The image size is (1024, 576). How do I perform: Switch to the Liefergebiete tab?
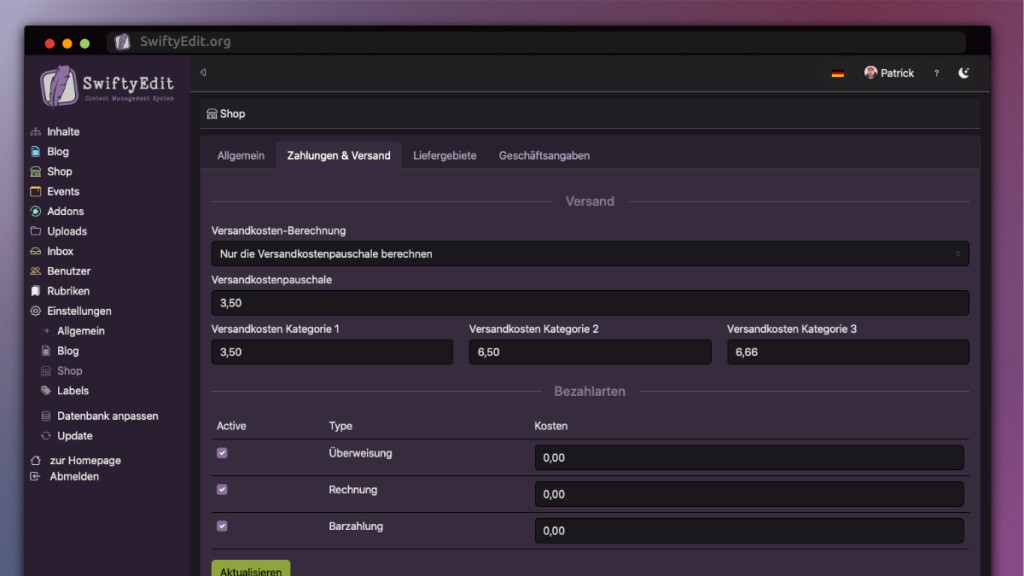(x=444, y=156)
